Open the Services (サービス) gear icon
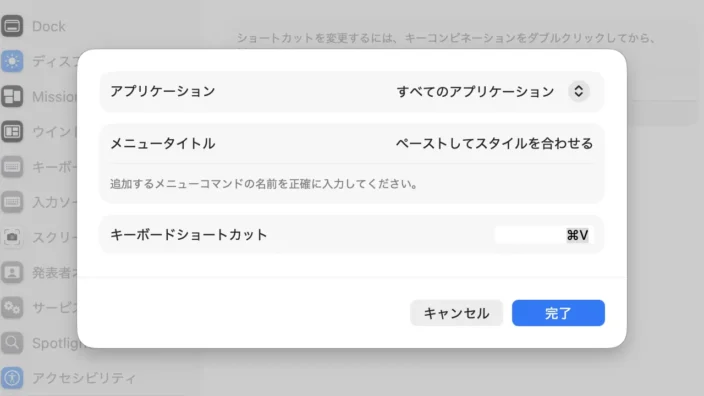 pyautogui.click(x=12, y=308)
